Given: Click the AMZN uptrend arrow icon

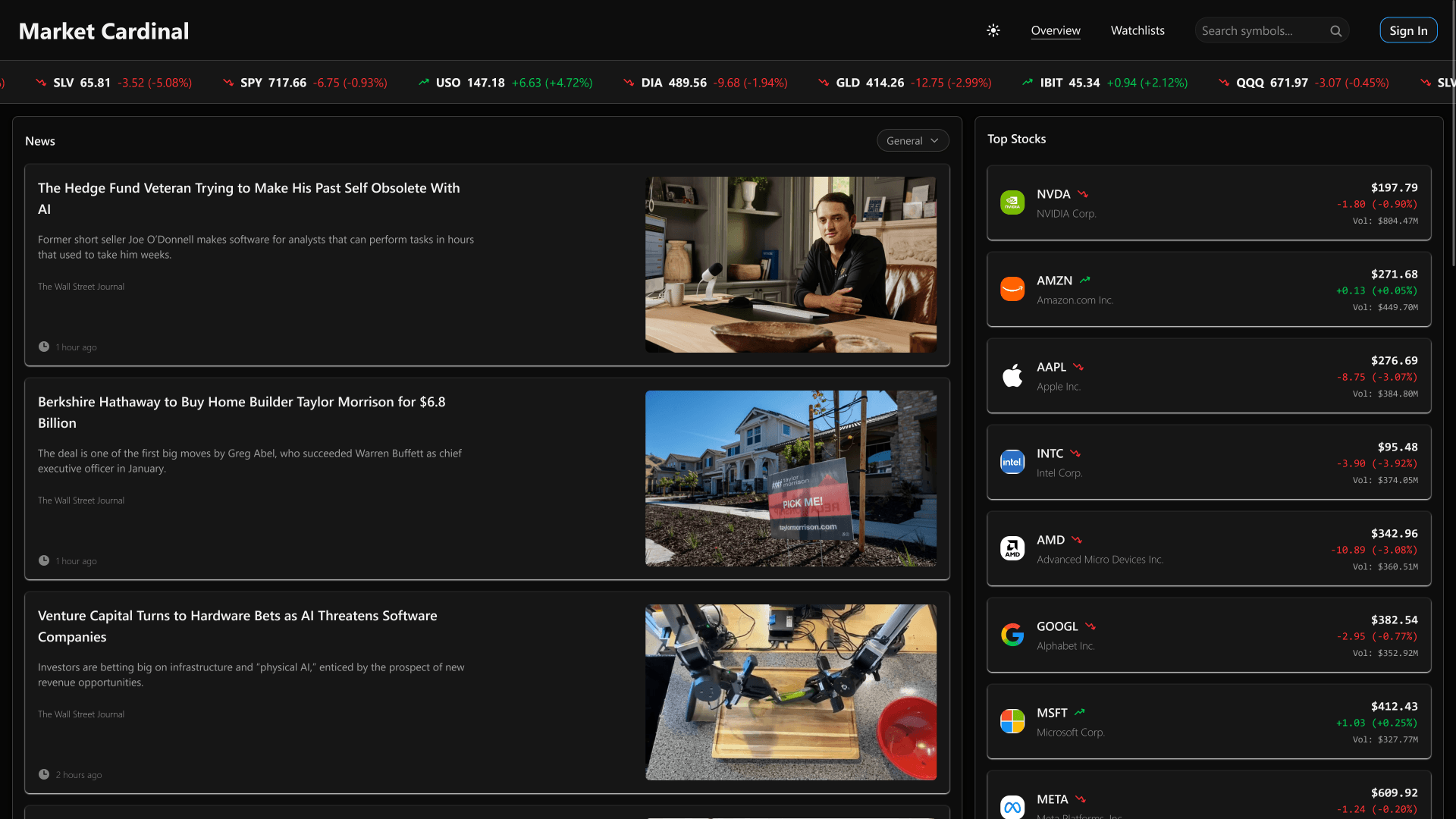Looking at the screenshot, I should 1084,281.
